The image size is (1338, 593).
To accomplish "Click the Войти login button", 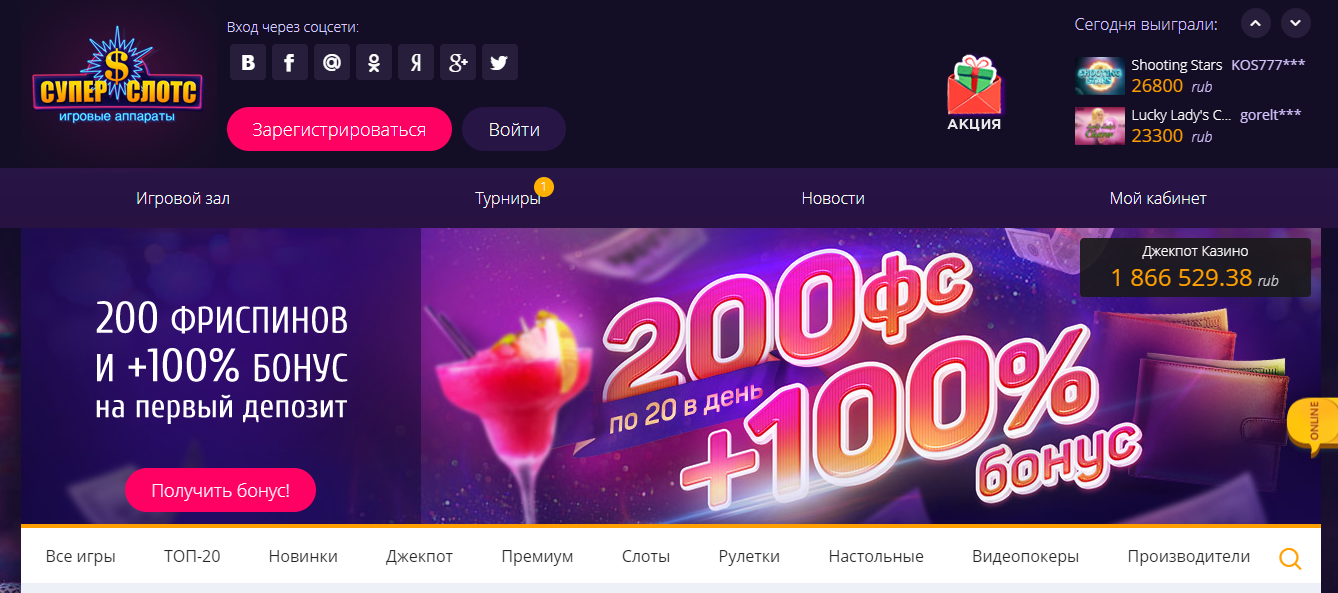I will coord(514,129).
